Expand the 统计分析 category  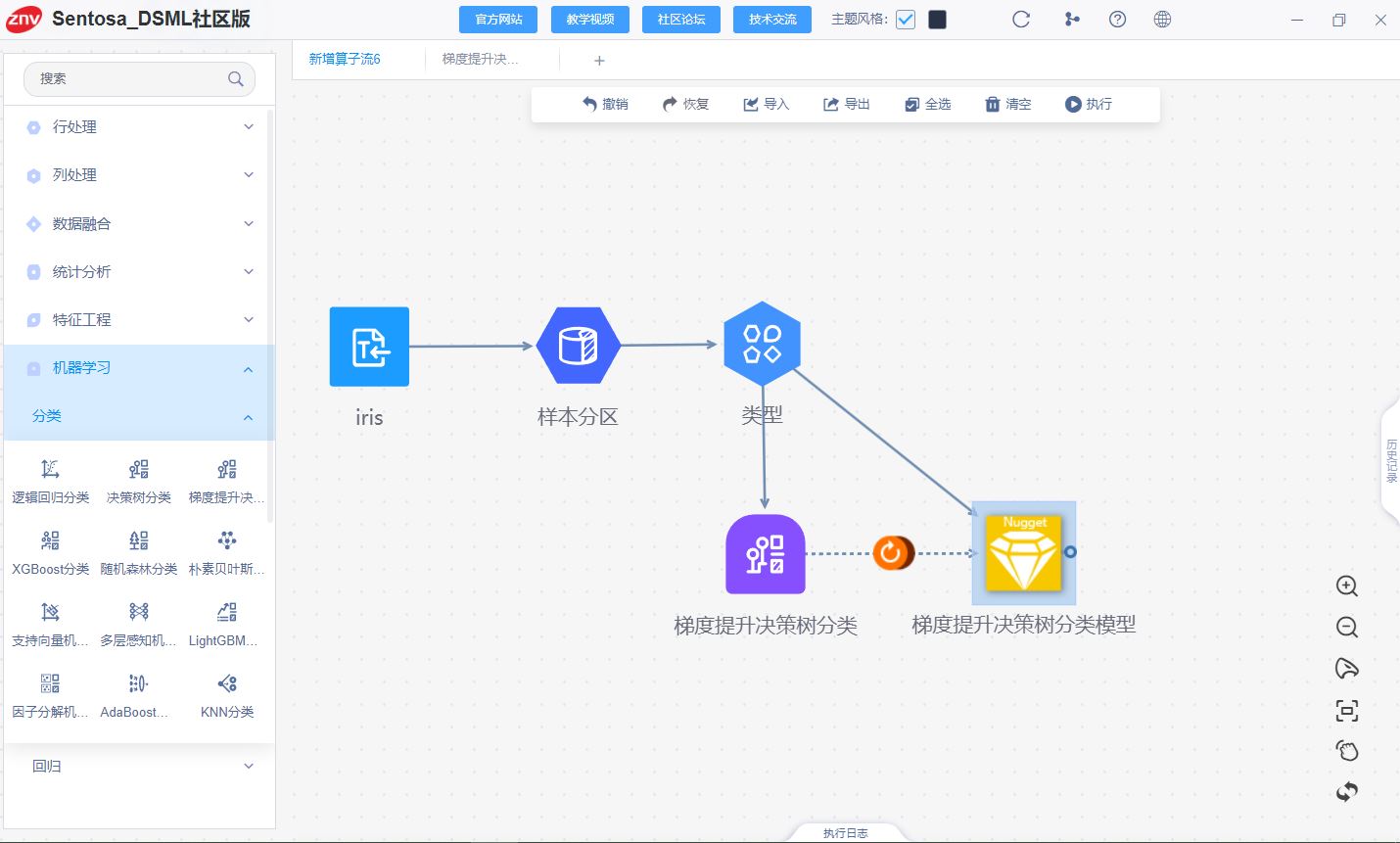tap(139, 271)
